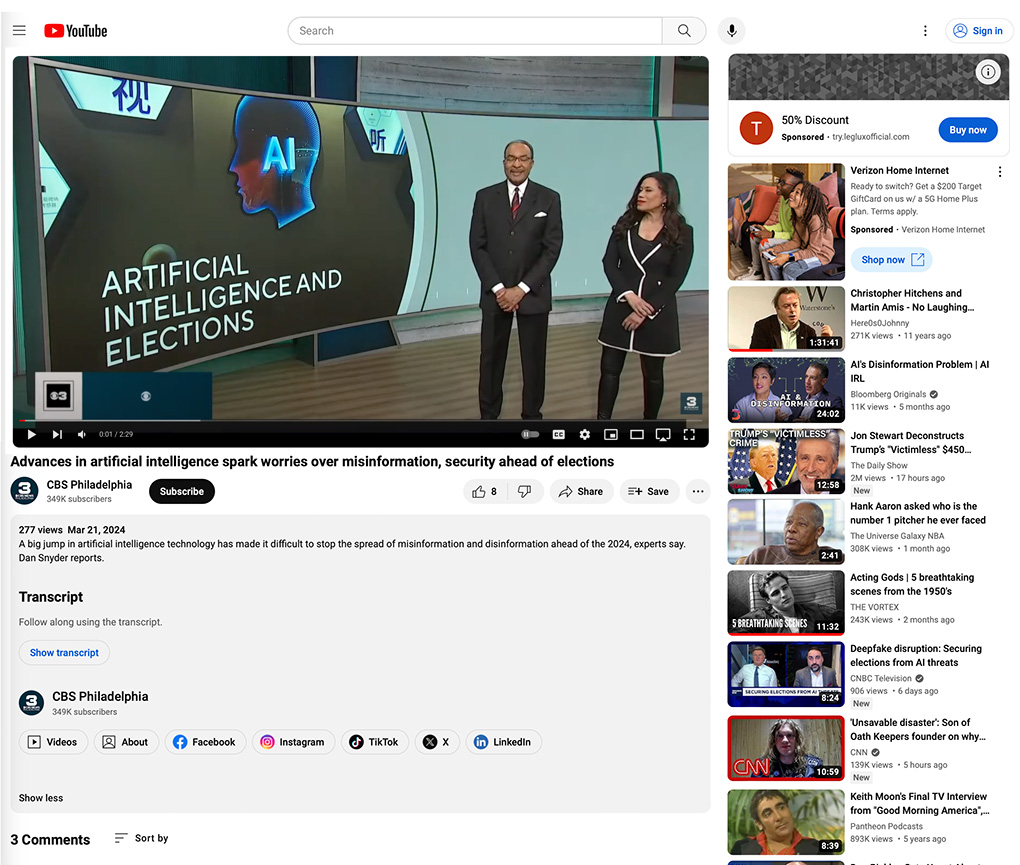Open the Christopher Hitchens and Martin Amis thumbnail
This screenshot has width=1020, height=865.
786,319
